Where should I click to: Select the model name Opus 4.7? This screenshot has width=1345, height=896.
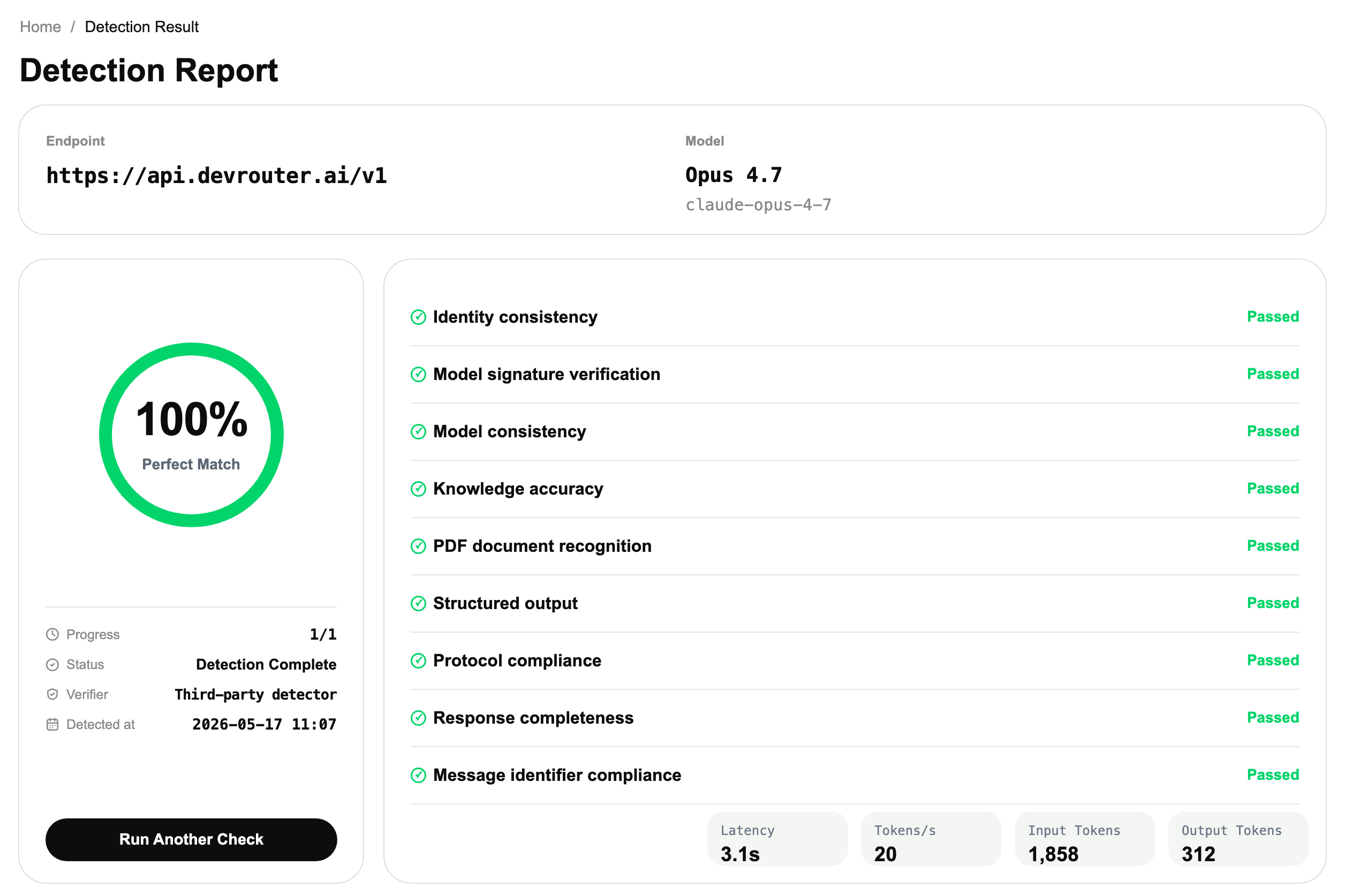click(x=734, y=175)
